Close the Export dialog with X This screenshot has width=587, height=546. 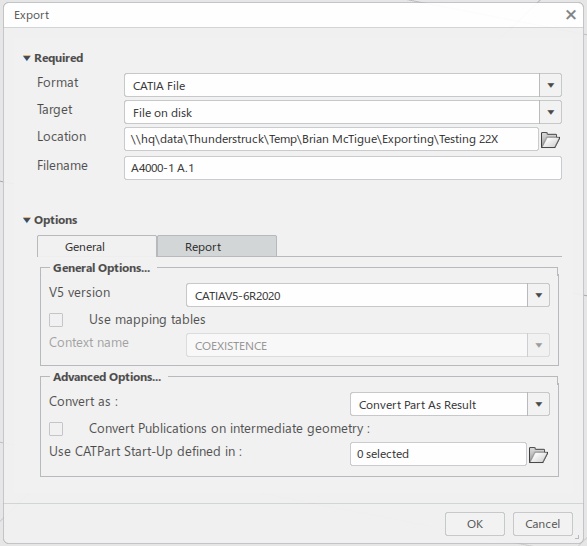coord(571,15)
